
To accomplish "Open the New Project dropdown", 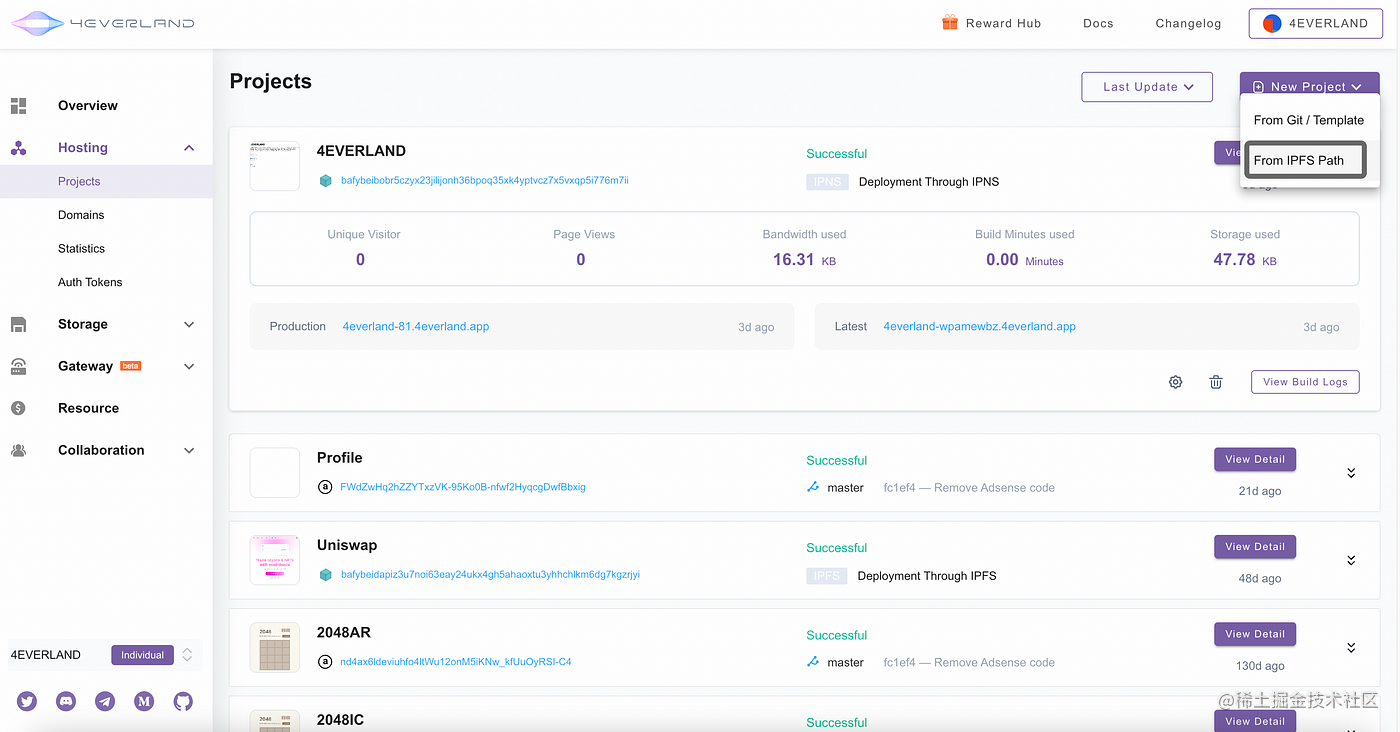I will (1310, 87).
